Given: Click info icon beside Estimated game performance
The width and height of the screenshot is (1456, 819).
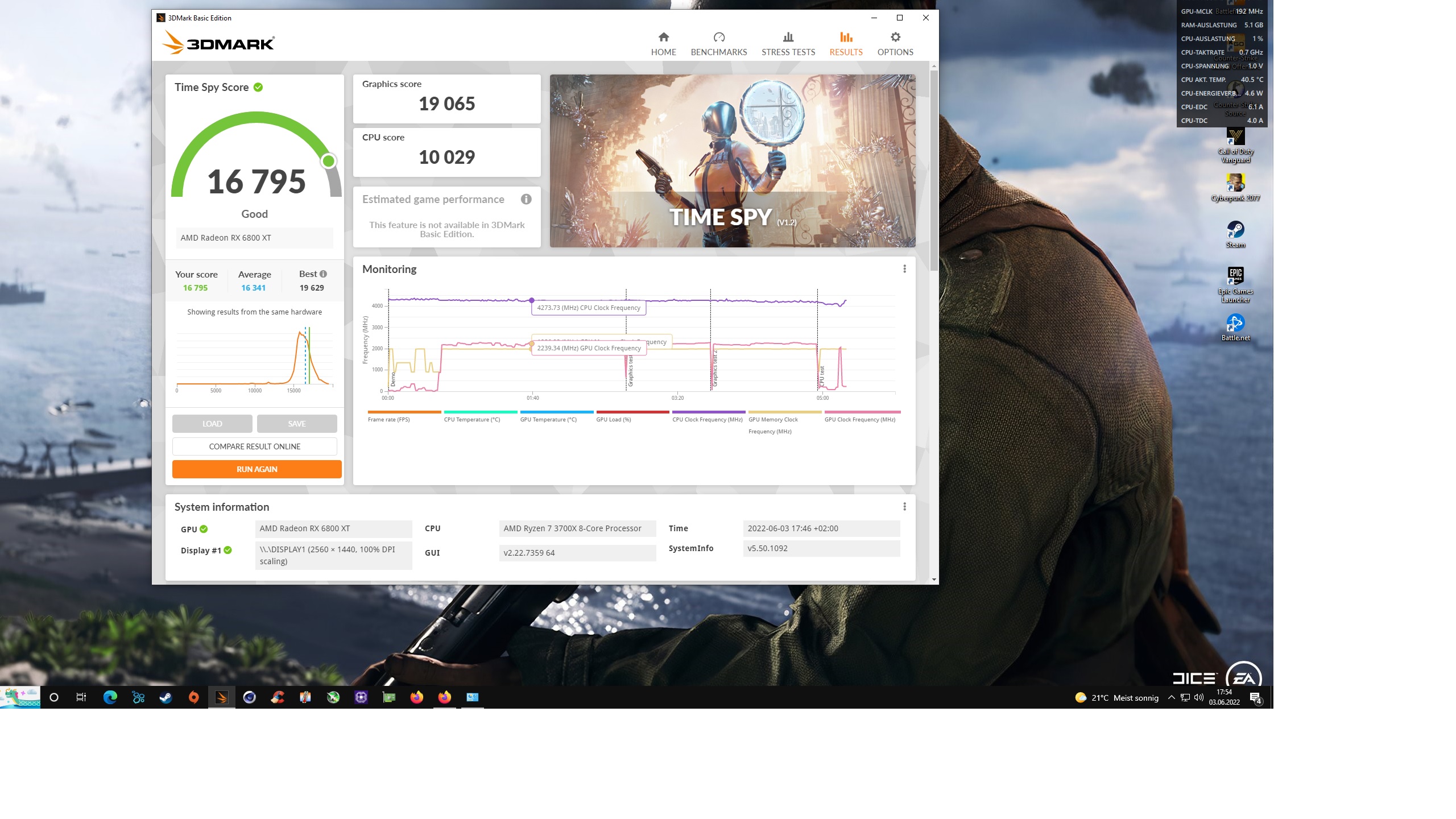Looking at the screenshot, I should [526, 199].
